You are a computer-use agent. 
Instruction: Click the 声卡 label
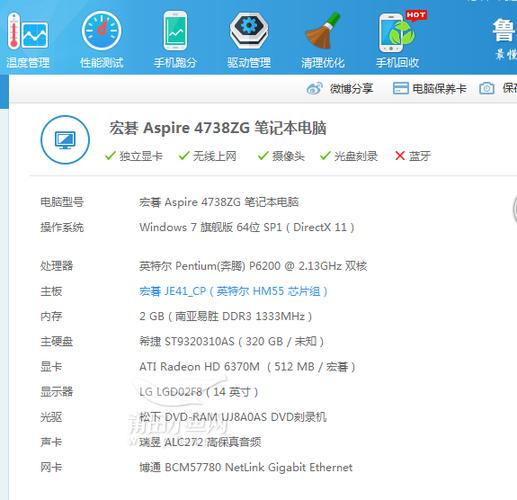coord(51,442)
